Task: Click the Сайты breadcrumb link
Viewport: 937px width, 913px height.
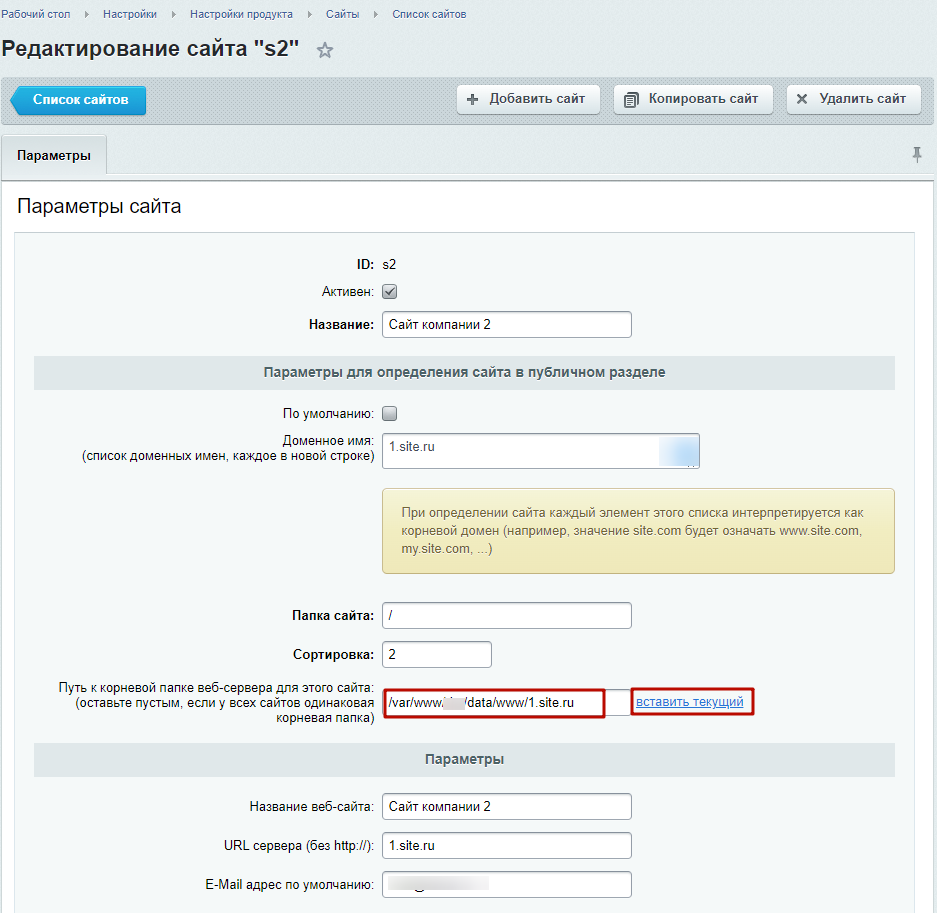Action: click(x=342, y=15)
